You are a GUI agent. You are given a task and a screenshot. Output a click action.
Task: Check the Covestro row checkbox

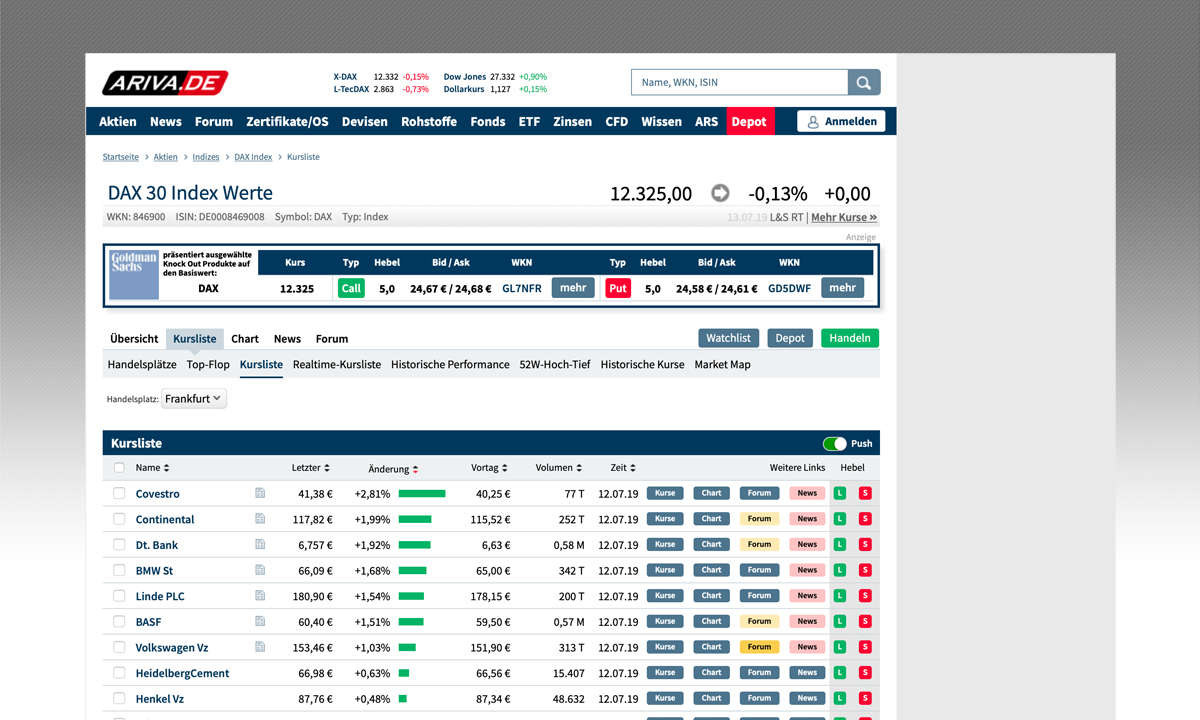[119, 493]
